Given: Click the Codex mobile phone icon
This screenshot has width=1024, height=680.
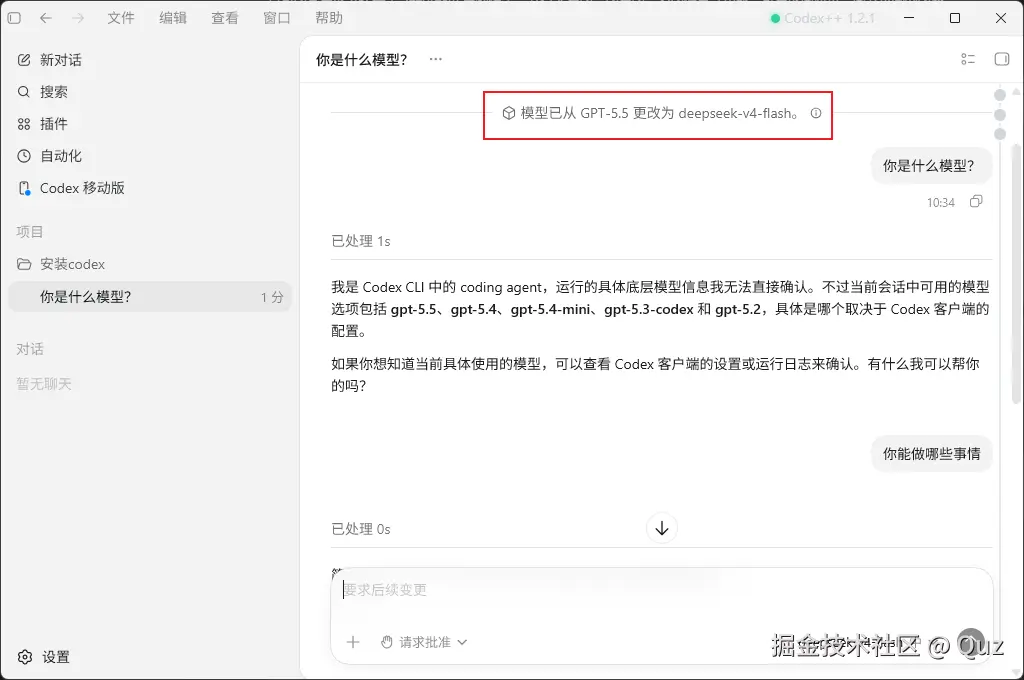Looking at the screenshot, I should (24, 188).
